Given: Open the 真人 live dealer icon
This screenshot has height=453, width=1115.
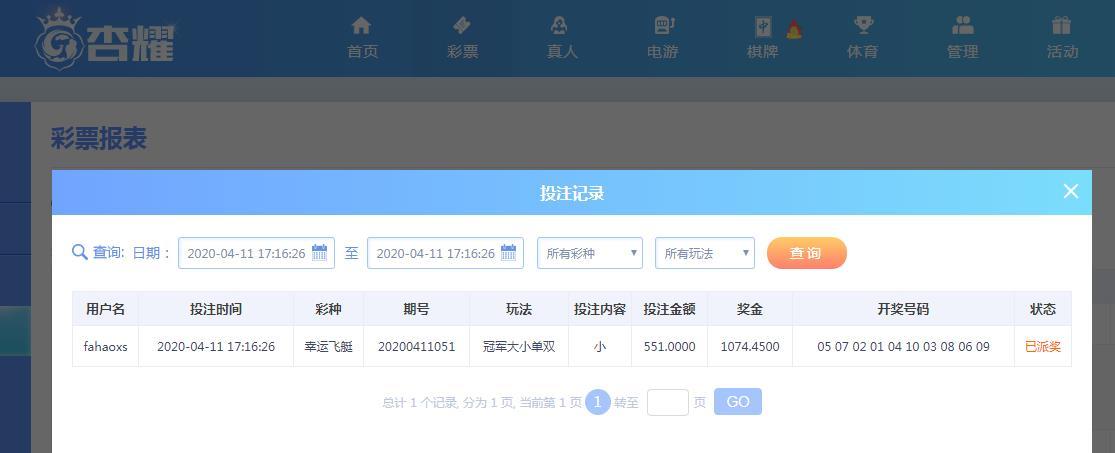Looking at the screenshot, I should 560,26.
